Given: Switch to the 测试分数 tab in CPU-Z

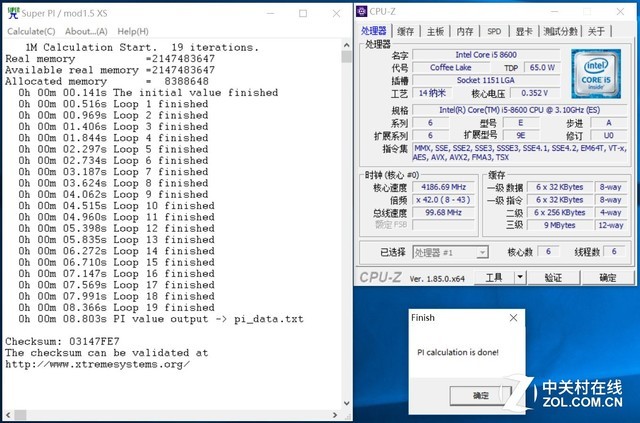Looking at the screenshot, I should (x=560, y=31).
